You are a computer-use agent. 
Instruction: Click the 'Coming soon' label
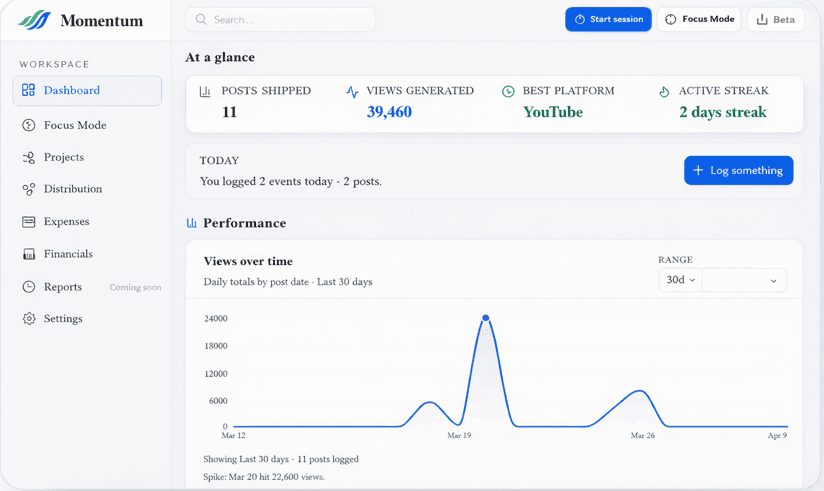136,288
